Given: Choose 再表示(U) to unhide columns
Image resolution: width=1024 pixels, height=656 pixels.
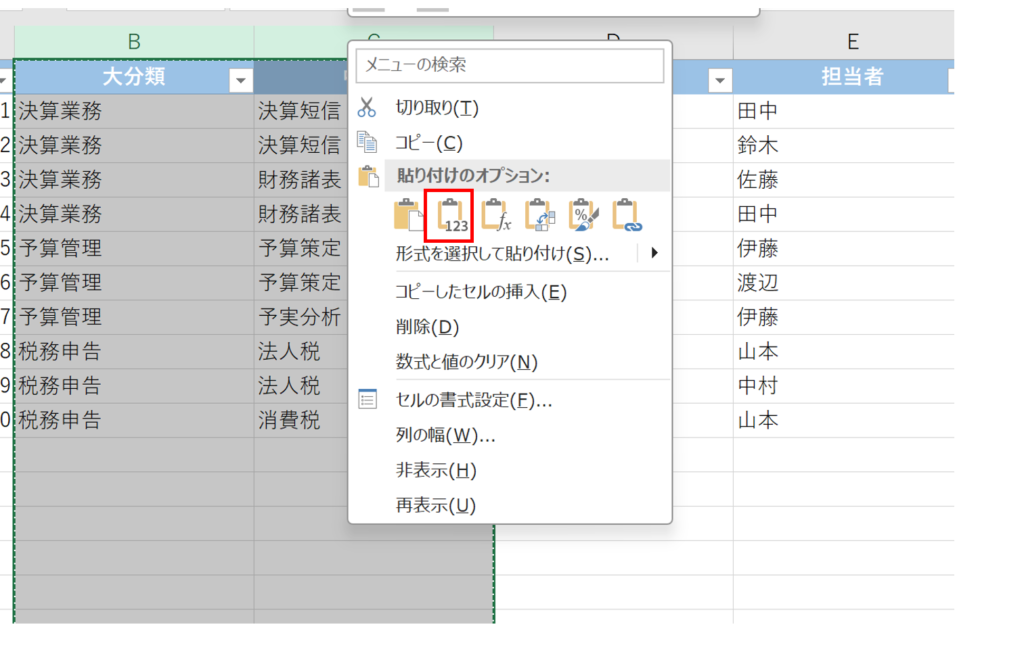Looking at the screenshot, I should pos(435,505).
